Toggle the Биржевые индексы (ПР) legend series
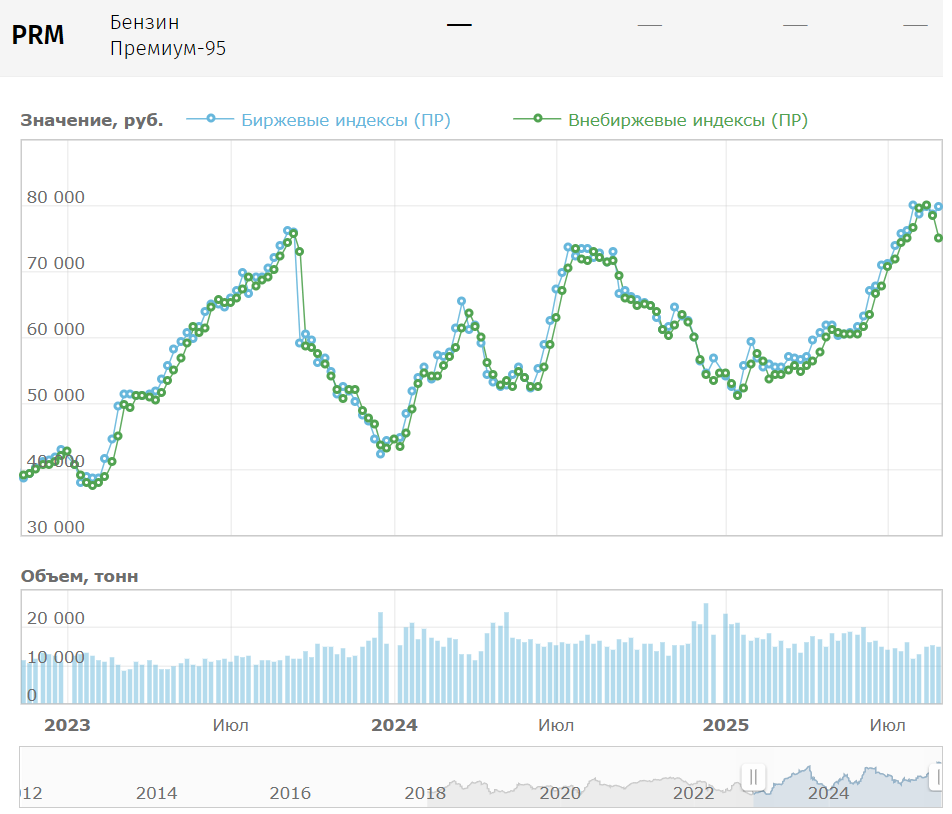The height and width of the screenshot is (814, 952). (319, 120)
